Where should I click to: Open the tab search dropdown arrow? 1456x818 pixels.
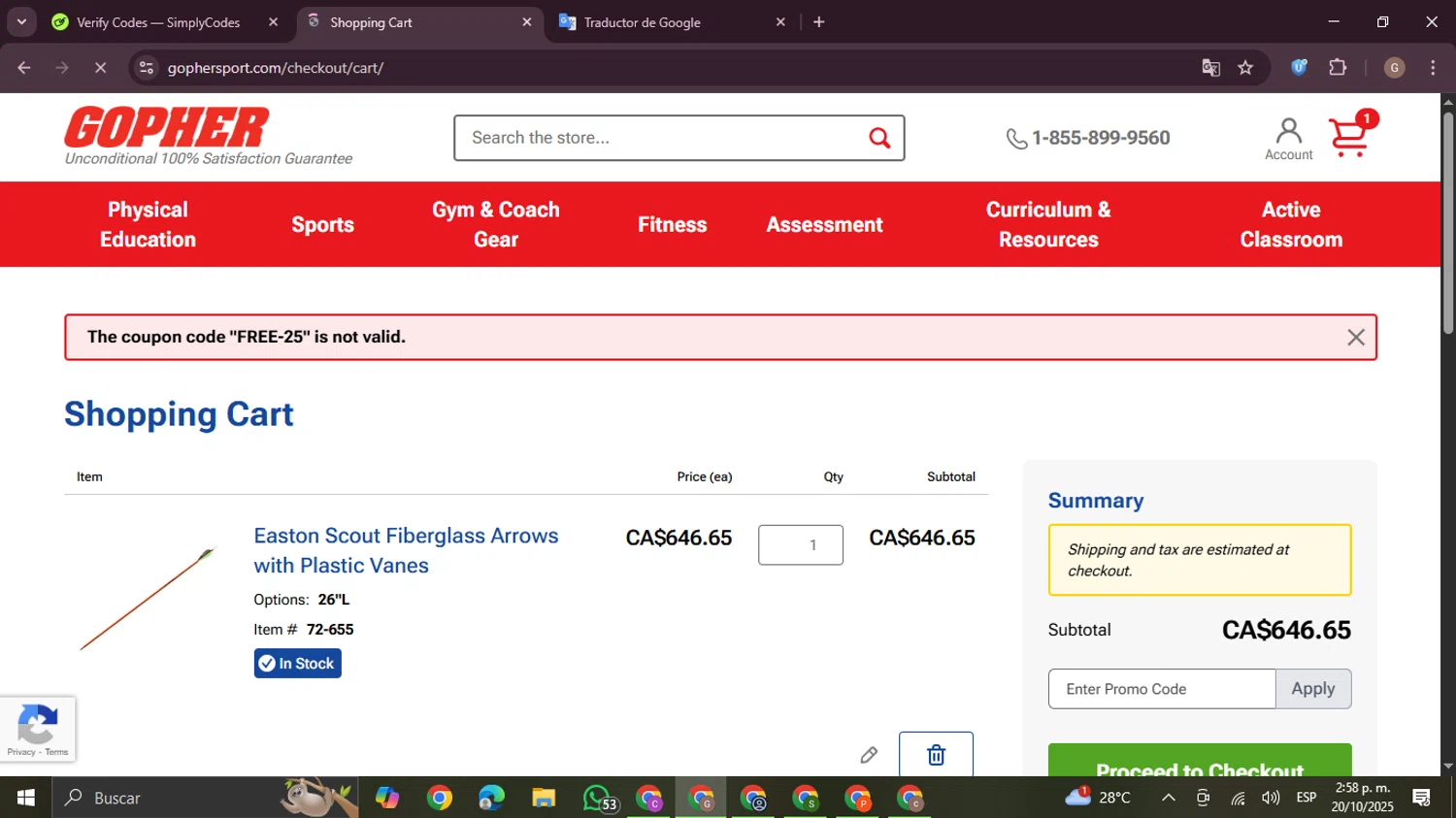21,21
